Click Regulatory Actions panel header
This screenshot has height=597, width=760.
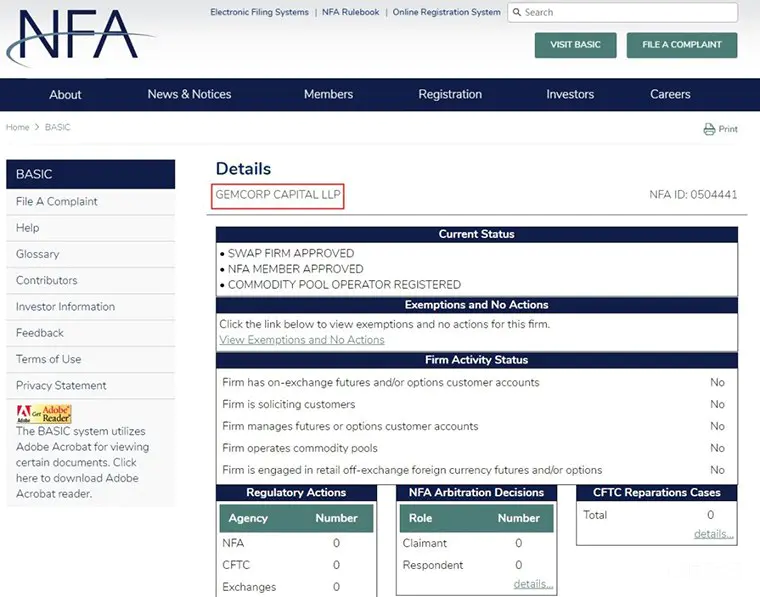[296, 493]
